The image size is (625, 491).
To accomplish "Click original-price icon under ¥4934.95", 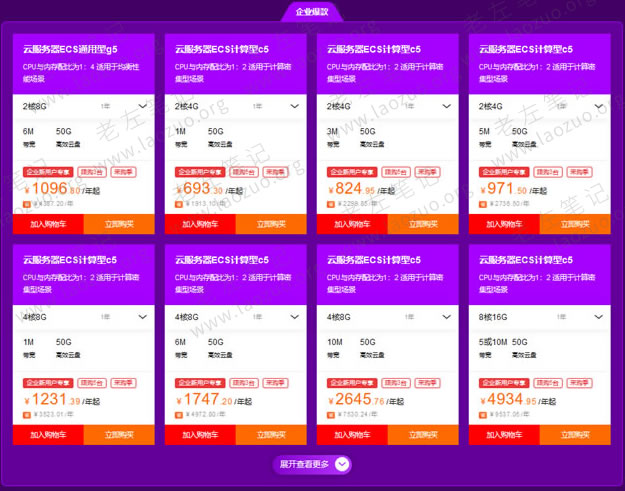I will click(483, 414).
